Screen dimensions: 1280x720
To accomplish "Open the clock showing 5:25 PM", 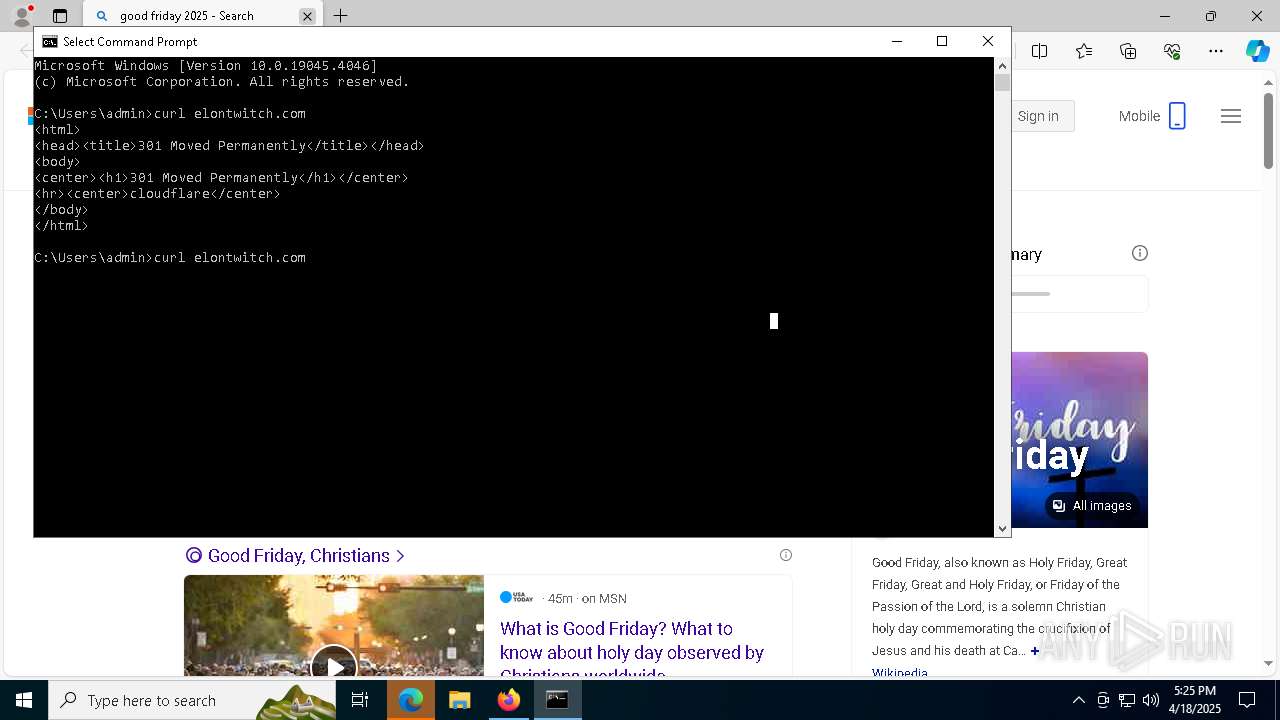I will click(x=1195, y=700).
